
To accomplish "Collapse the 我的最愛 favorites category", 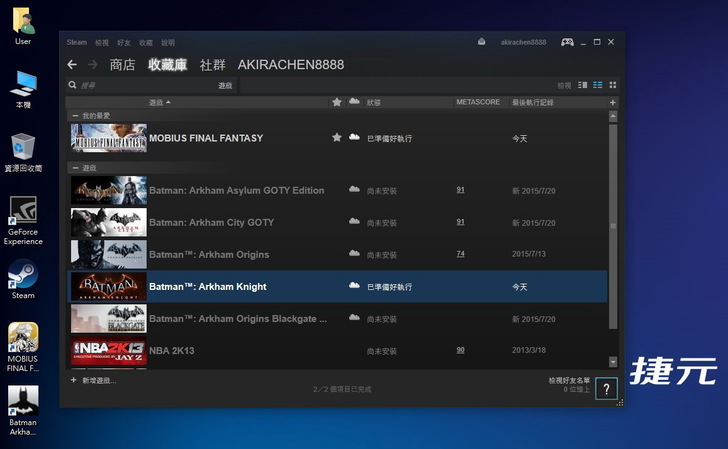I will [x=75, y=116].
